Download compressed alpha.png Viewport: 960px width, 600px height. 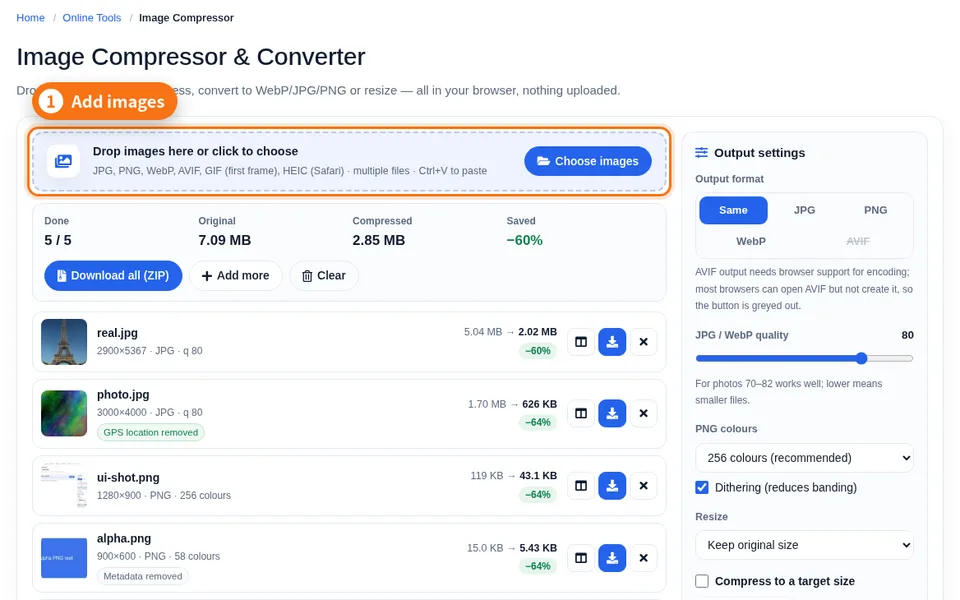point(612,558)
